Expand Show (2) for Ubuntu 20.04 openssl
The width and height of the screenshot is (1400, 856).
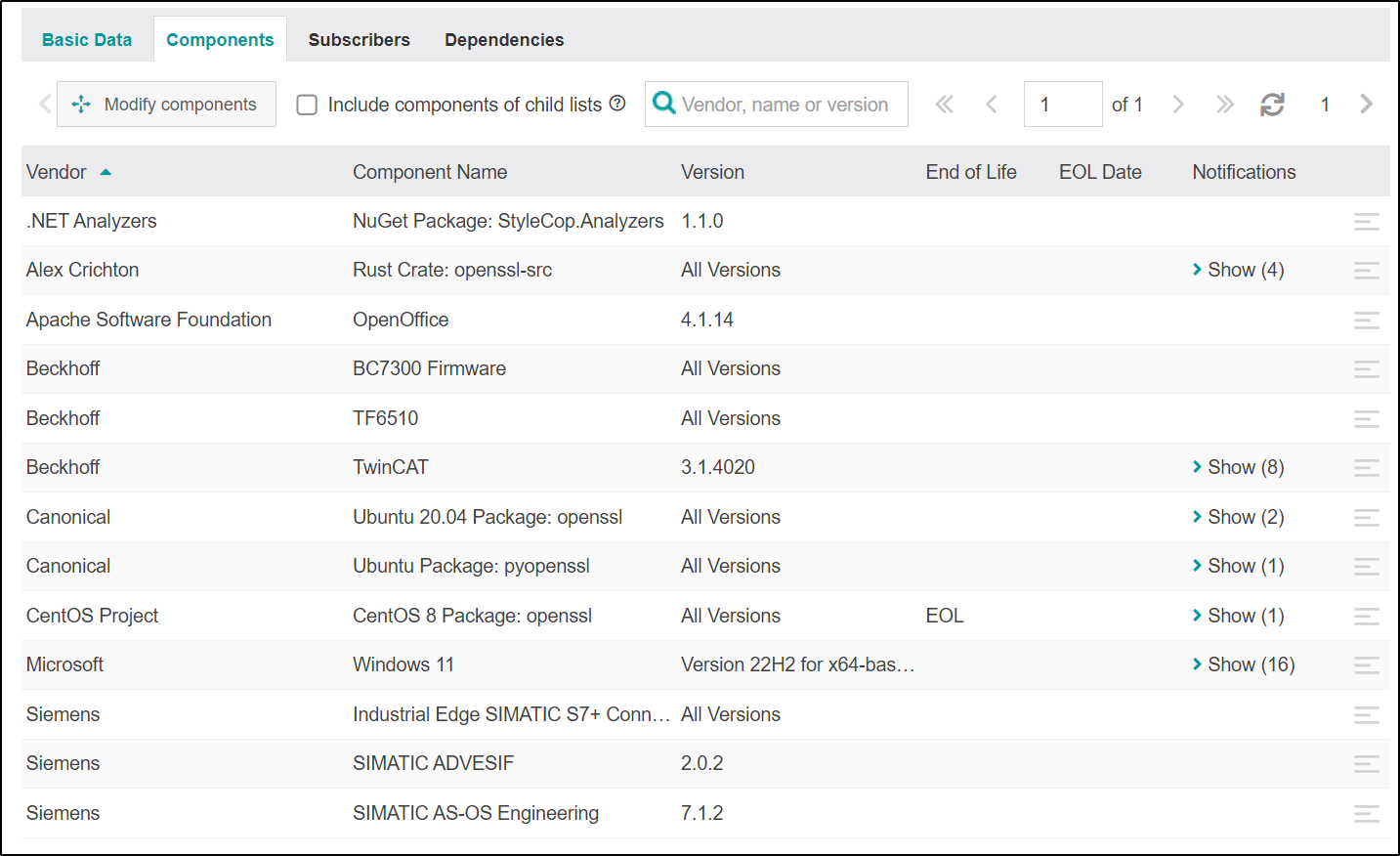point(1238,517)
